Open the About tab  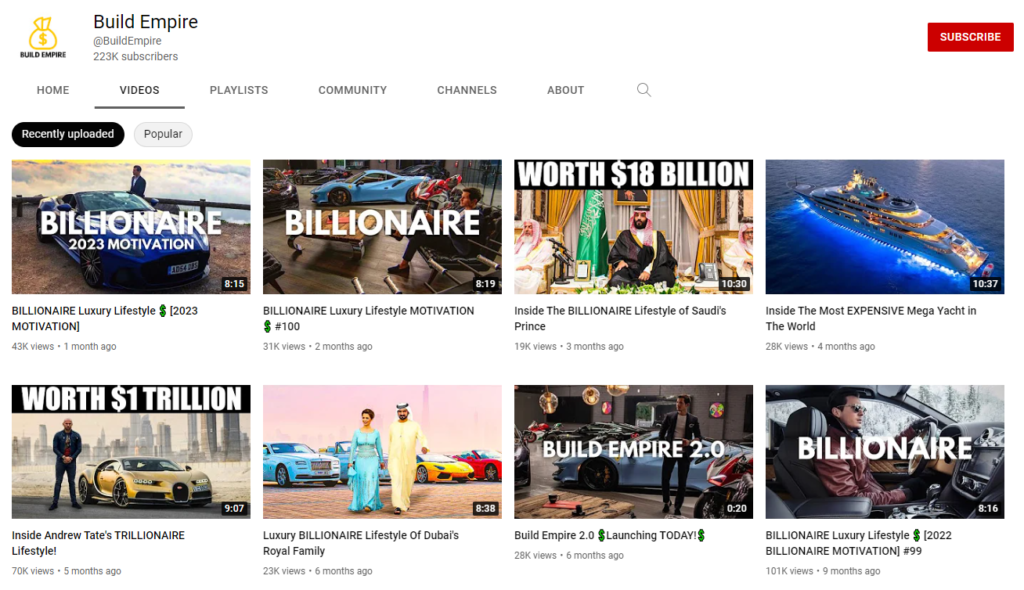click(565, 90)
